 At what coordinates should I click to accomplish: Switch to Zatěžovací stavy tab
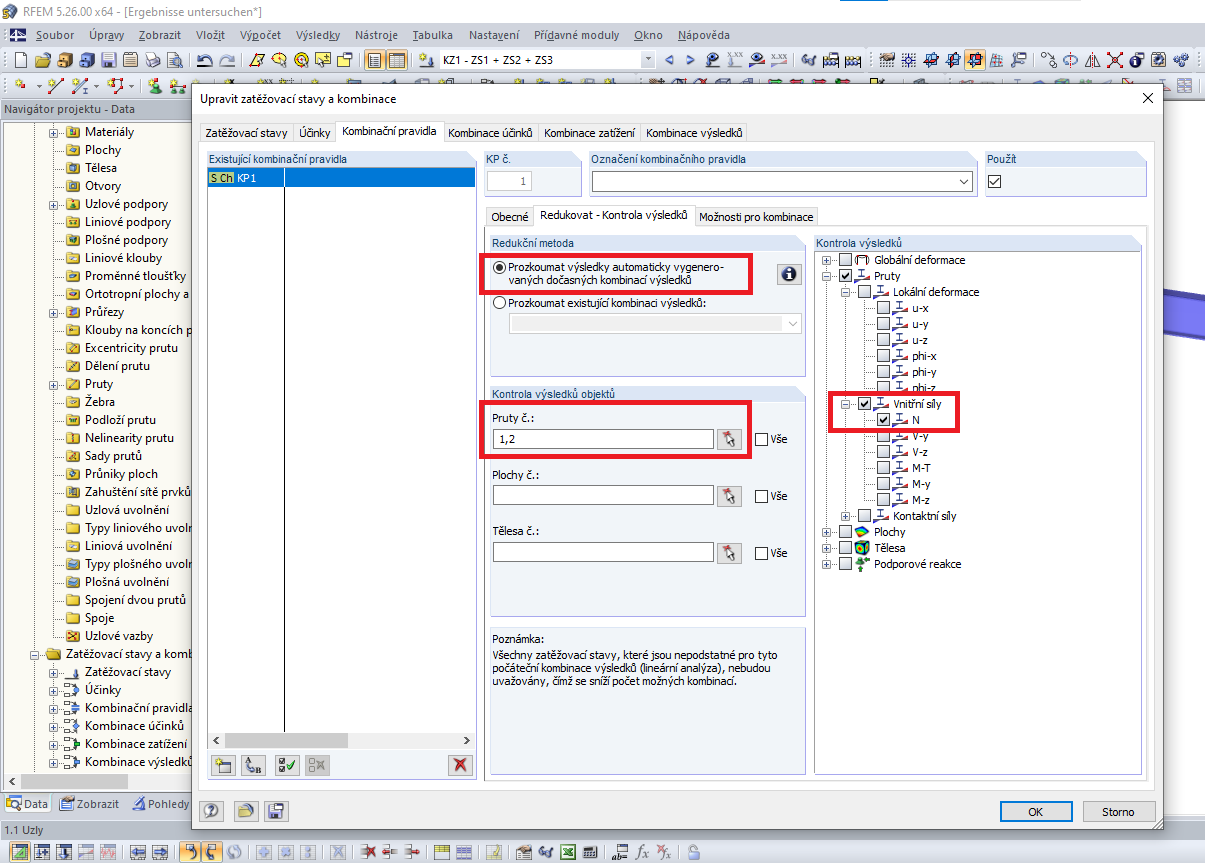pos(246,132)
